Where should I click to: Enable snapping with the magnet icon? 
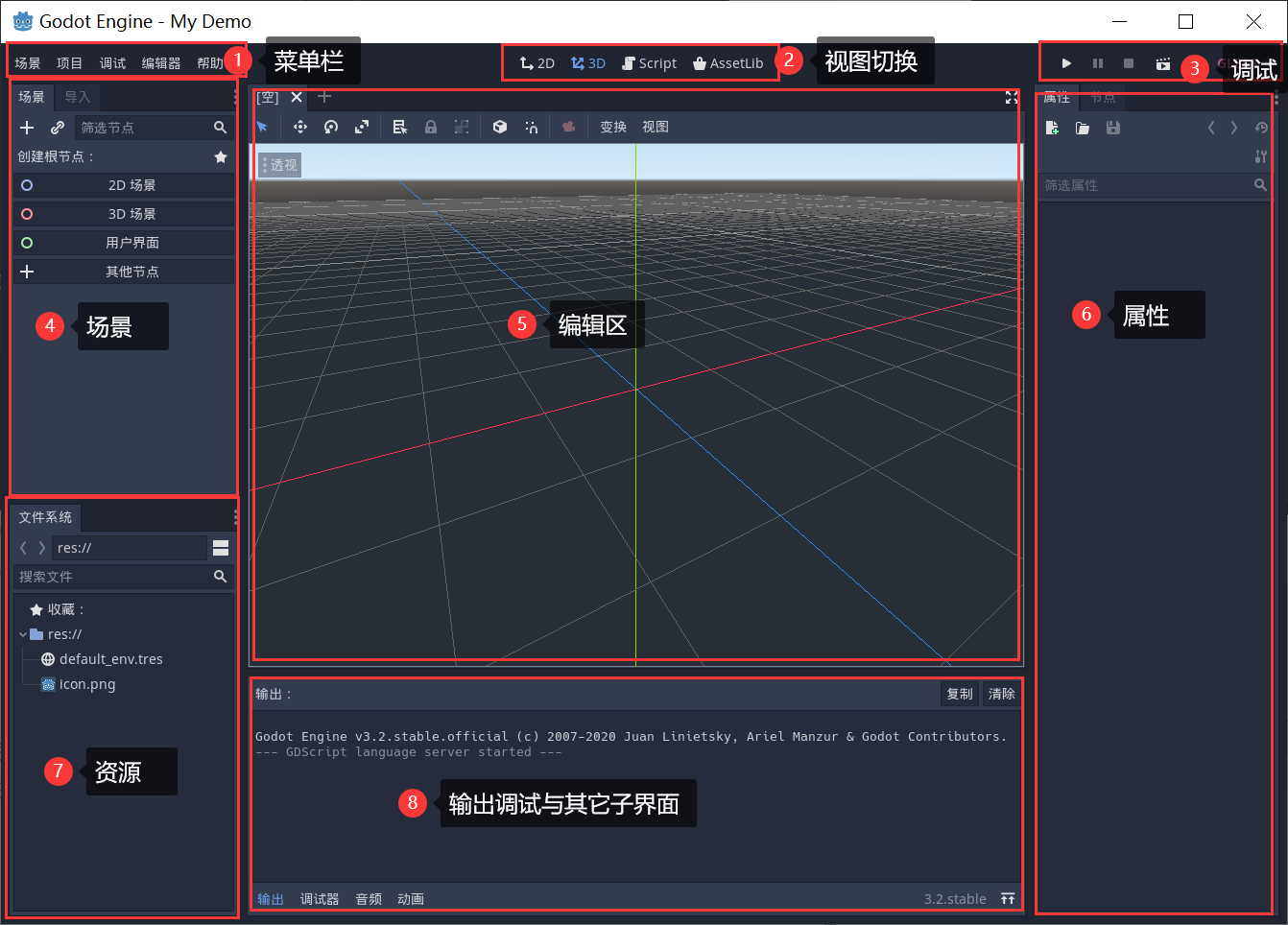[x=531, y=126]
